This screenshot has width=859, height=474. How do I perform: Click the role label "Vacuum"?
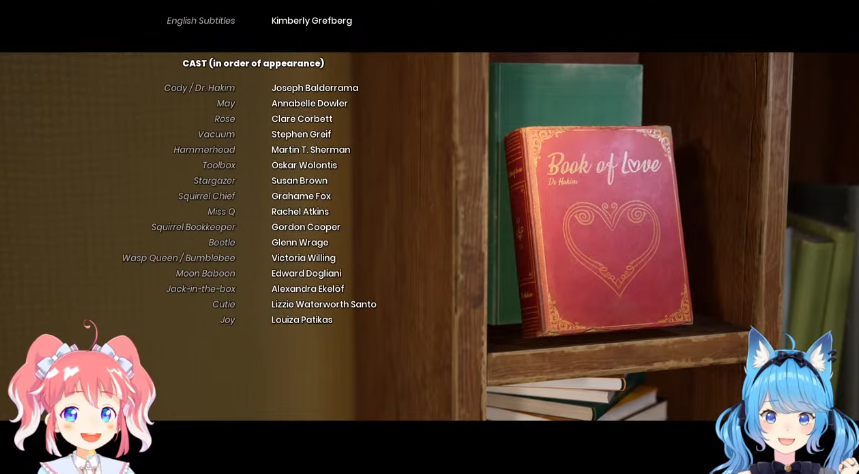(216, 134)
